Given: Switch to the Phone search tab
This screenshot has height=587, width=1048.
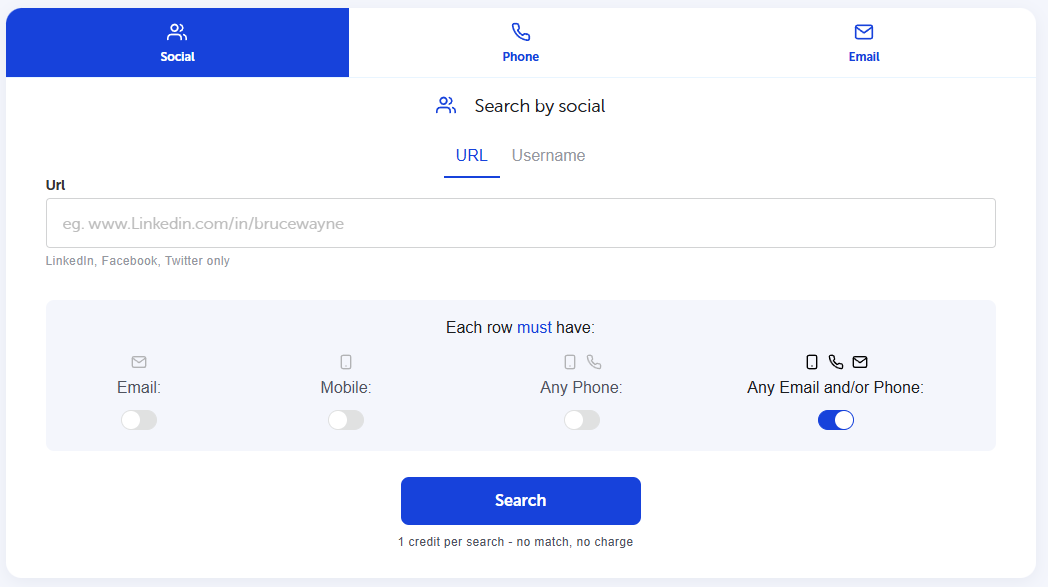Looking at the screenshot, I should [521, 43].
